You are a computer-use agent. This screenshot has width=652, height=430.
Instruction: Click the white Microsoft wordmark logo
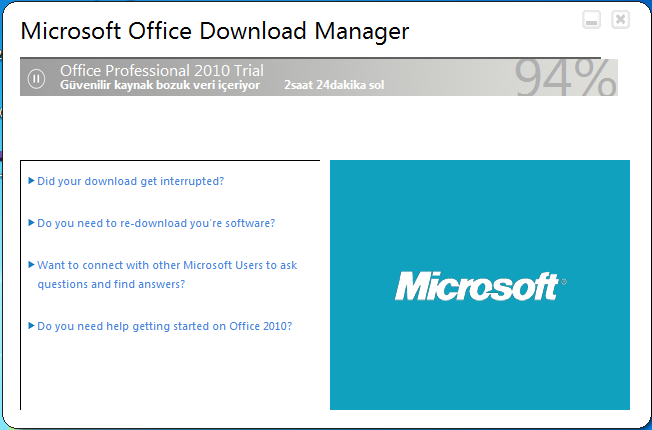[476, 287]
